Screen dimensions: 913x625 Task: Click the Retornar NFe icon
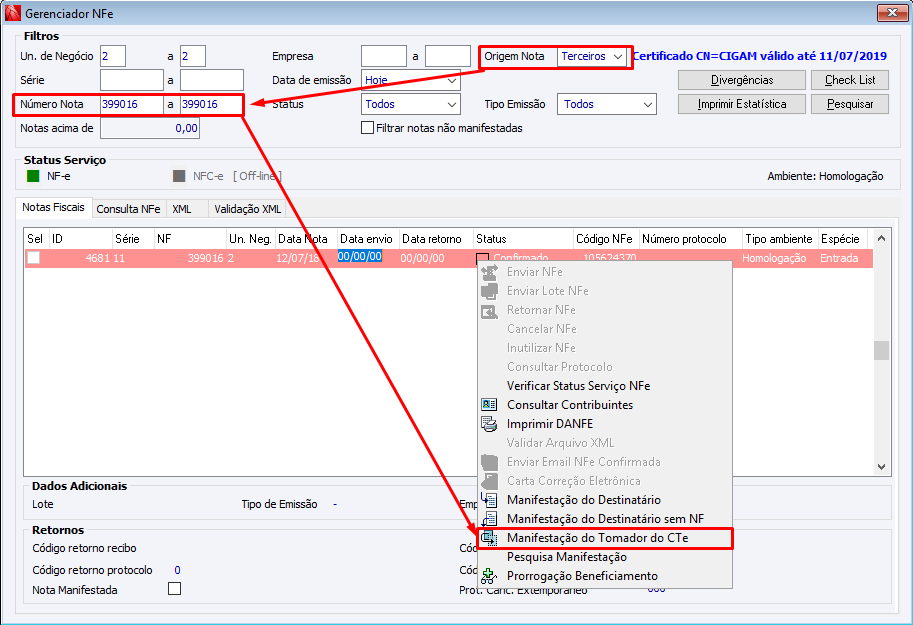tap(489, 310)
